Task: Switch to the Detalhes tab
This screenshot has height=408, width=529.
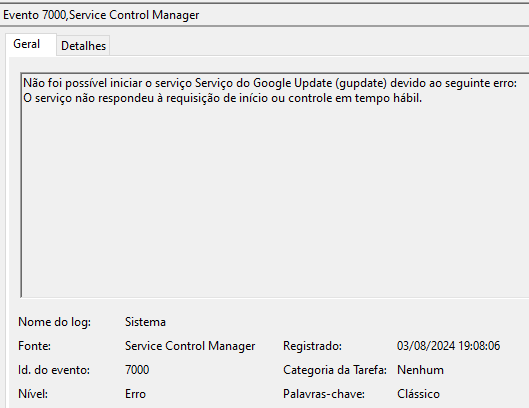Action: [x=83, y=46]
